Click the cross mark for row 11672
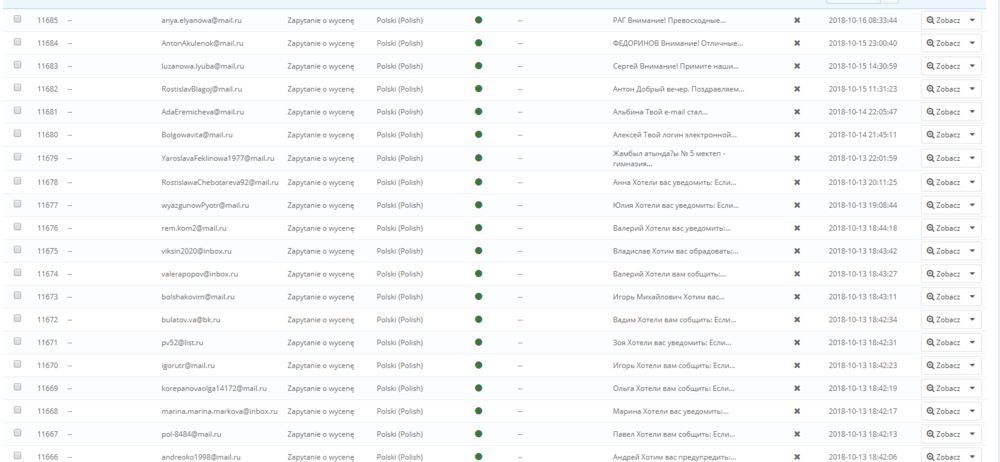The width and height of the screenshot is (1000, 462). (x=797, y=320)
